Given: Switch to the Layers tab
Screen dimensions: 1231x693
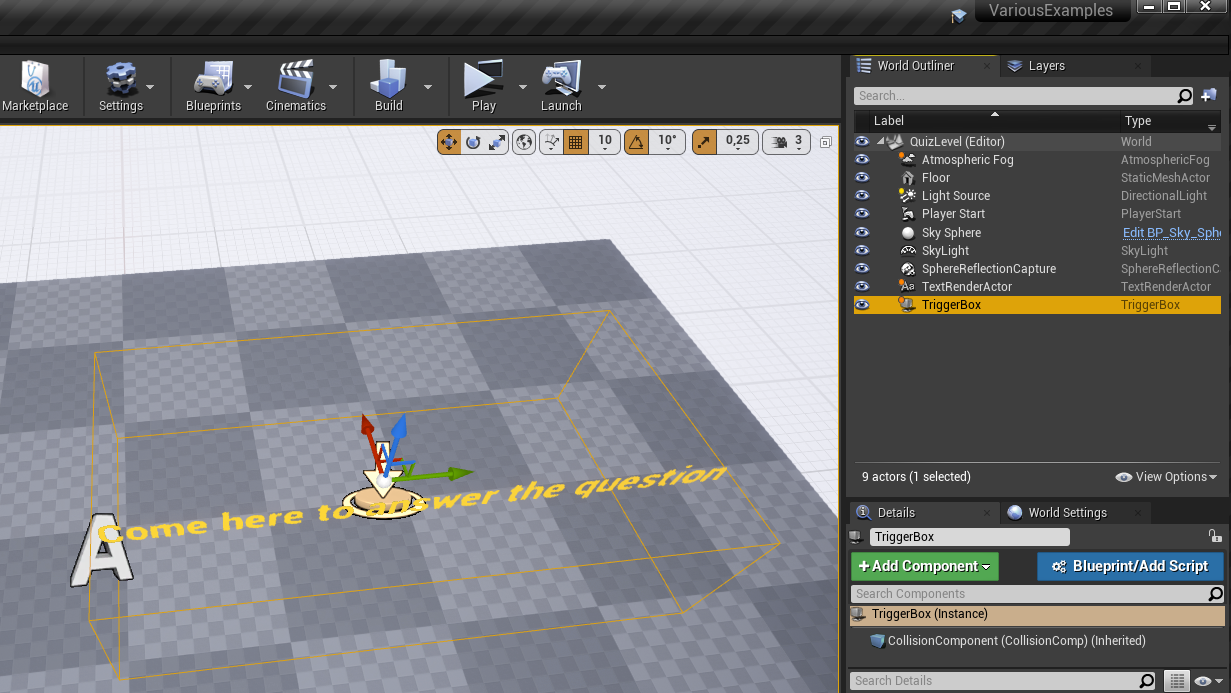Looking at the screenshot, I should tap(1046, 66).
